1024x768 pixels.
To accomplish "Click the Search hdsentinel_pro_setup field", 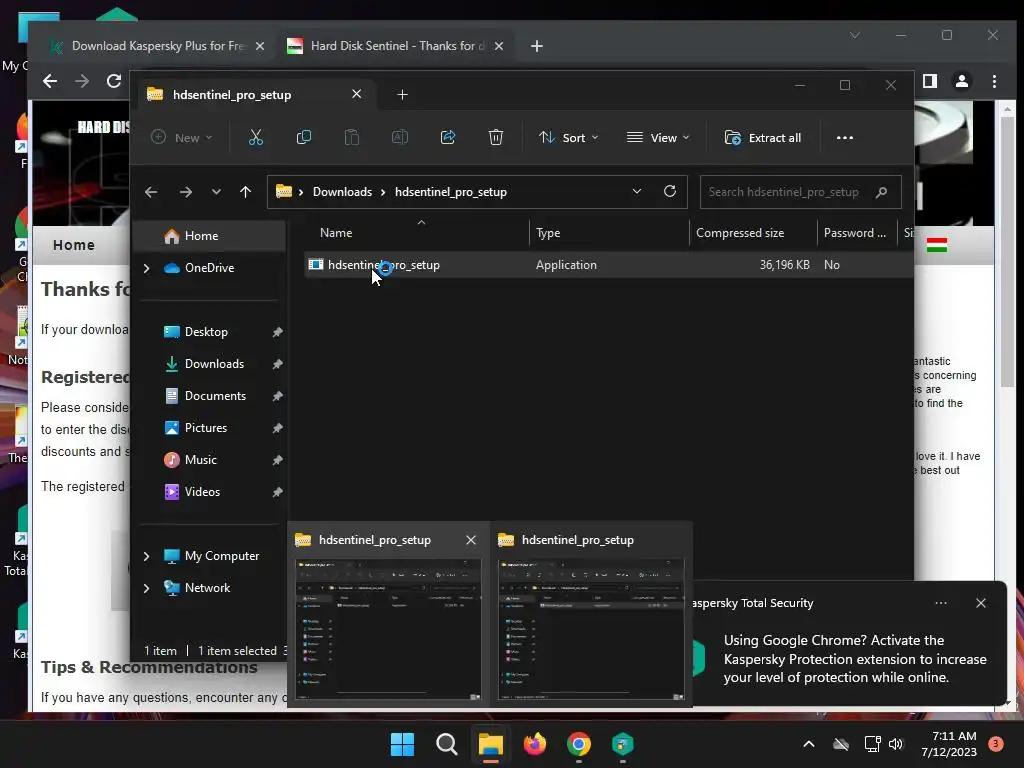I will click(801, 192).
